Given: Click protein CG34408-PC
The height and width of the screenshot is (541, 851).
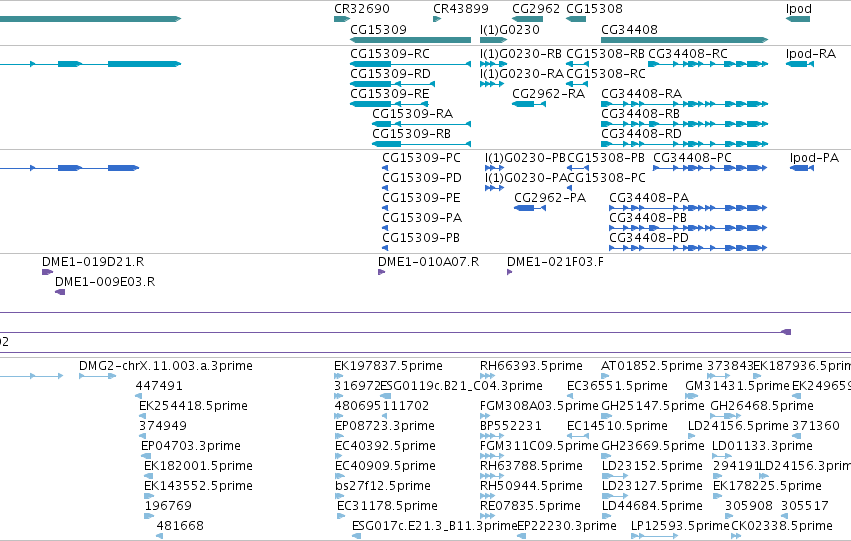Looking at the screenshot, I should pyautogui.click(x=710, y=168).
